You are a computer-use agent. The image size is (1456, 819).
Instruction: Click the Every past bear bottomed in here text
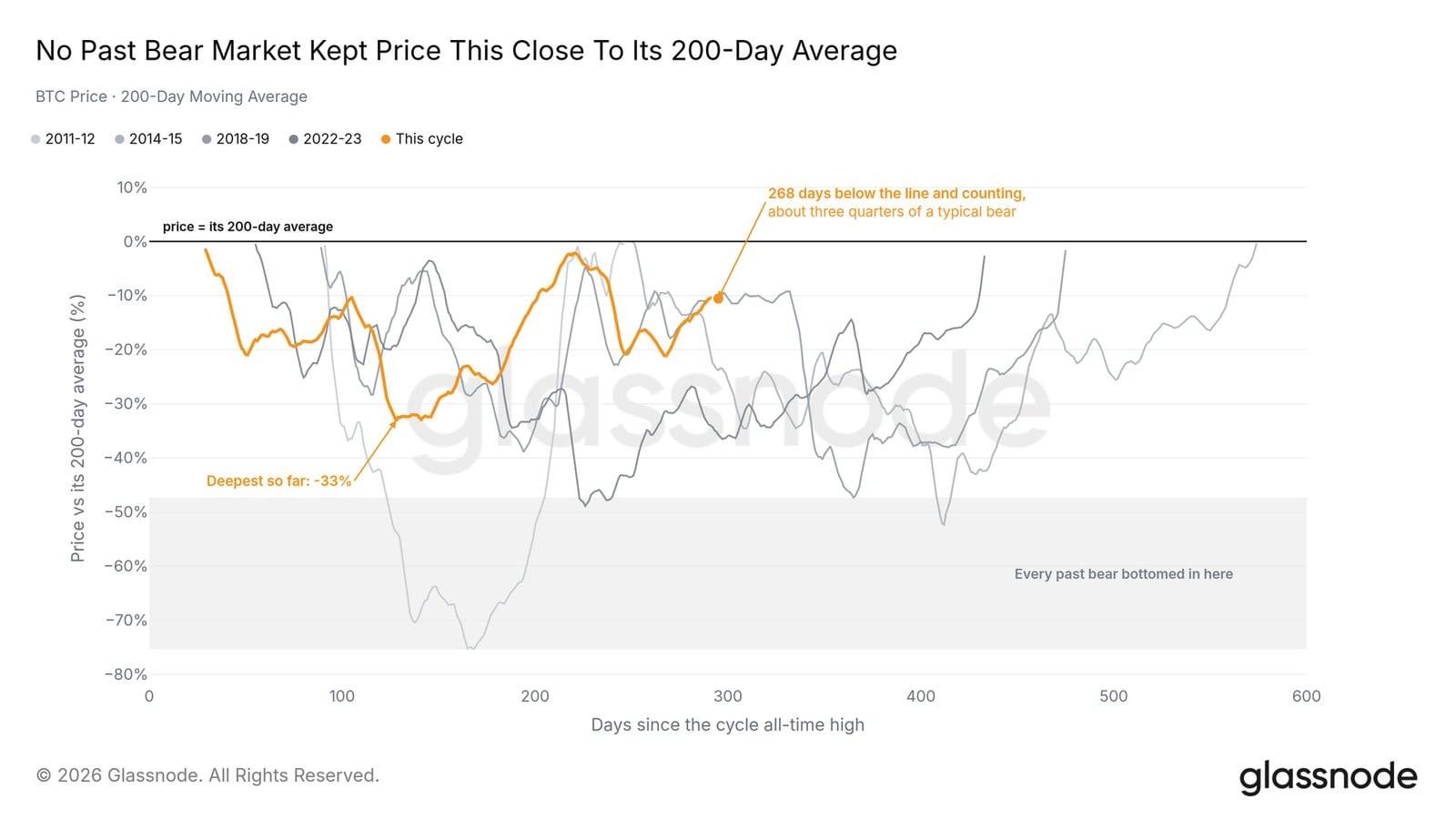click(x=1124, y=574)
